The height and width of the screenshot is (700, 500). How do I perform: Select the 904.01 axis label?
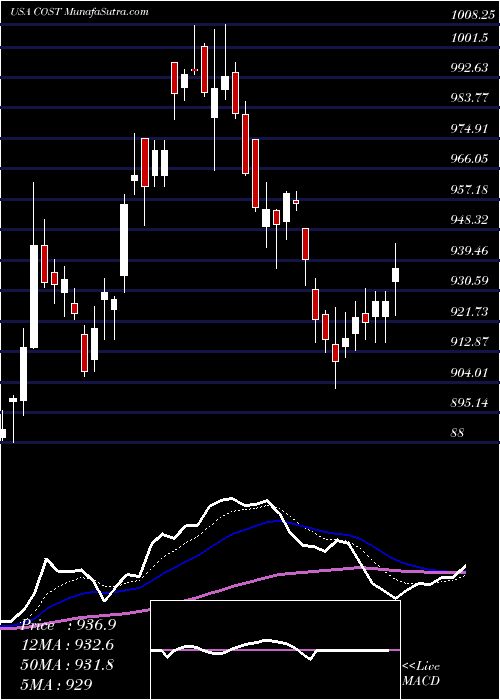(x=470, y=372)
